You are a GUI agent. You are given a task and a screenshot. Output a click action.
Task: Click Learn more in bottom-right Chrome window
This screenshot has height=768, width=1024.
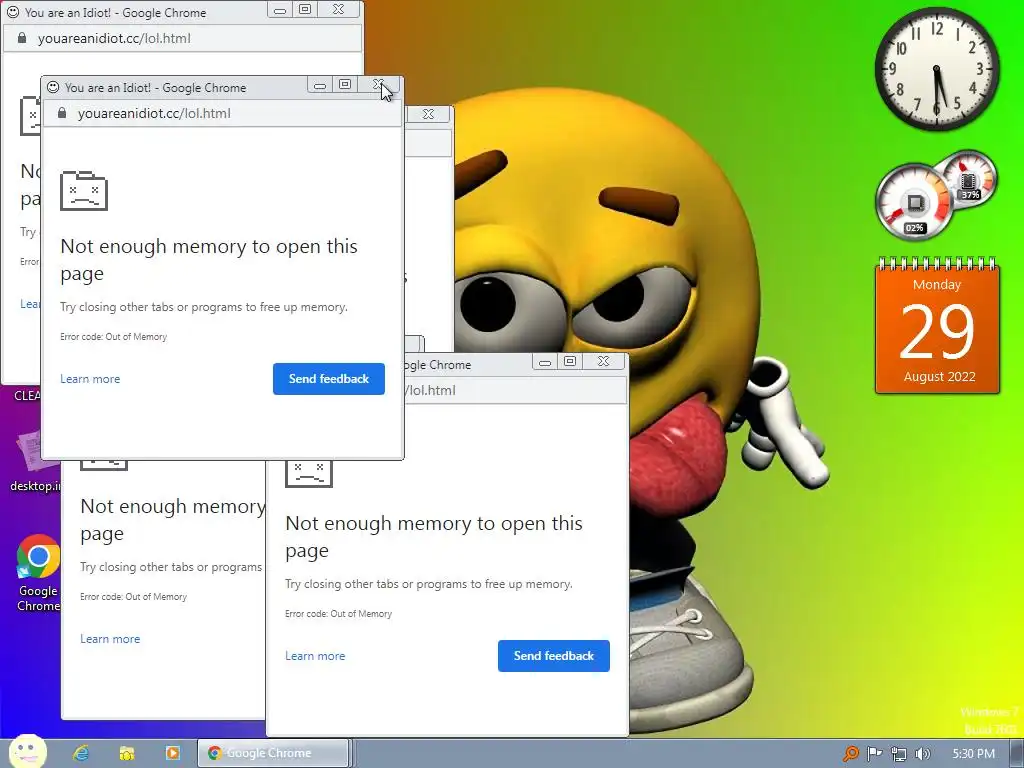click(x=315, y=656)
